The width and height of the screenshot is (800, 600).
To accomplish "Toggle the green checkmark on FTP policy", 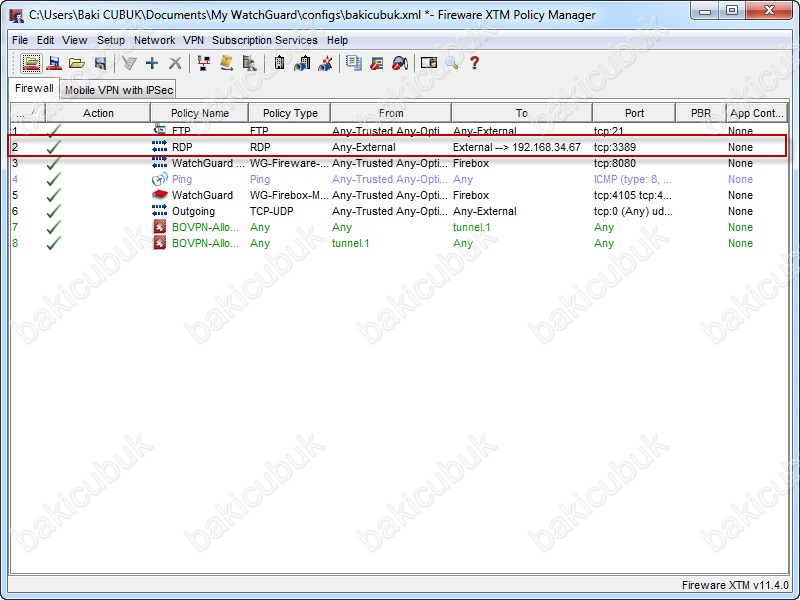I will tap(54, 131).
